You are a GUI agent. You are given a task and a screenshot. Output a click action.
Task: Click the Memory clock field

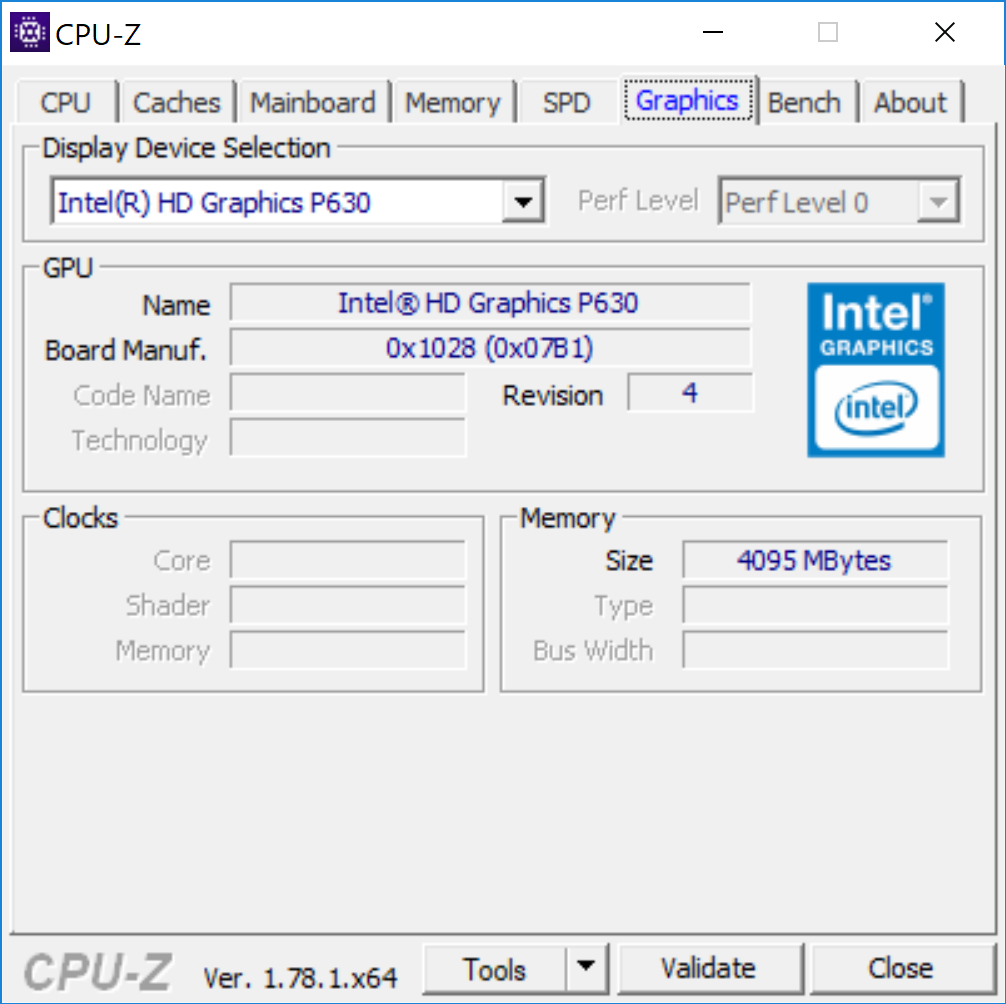[348, 650]
